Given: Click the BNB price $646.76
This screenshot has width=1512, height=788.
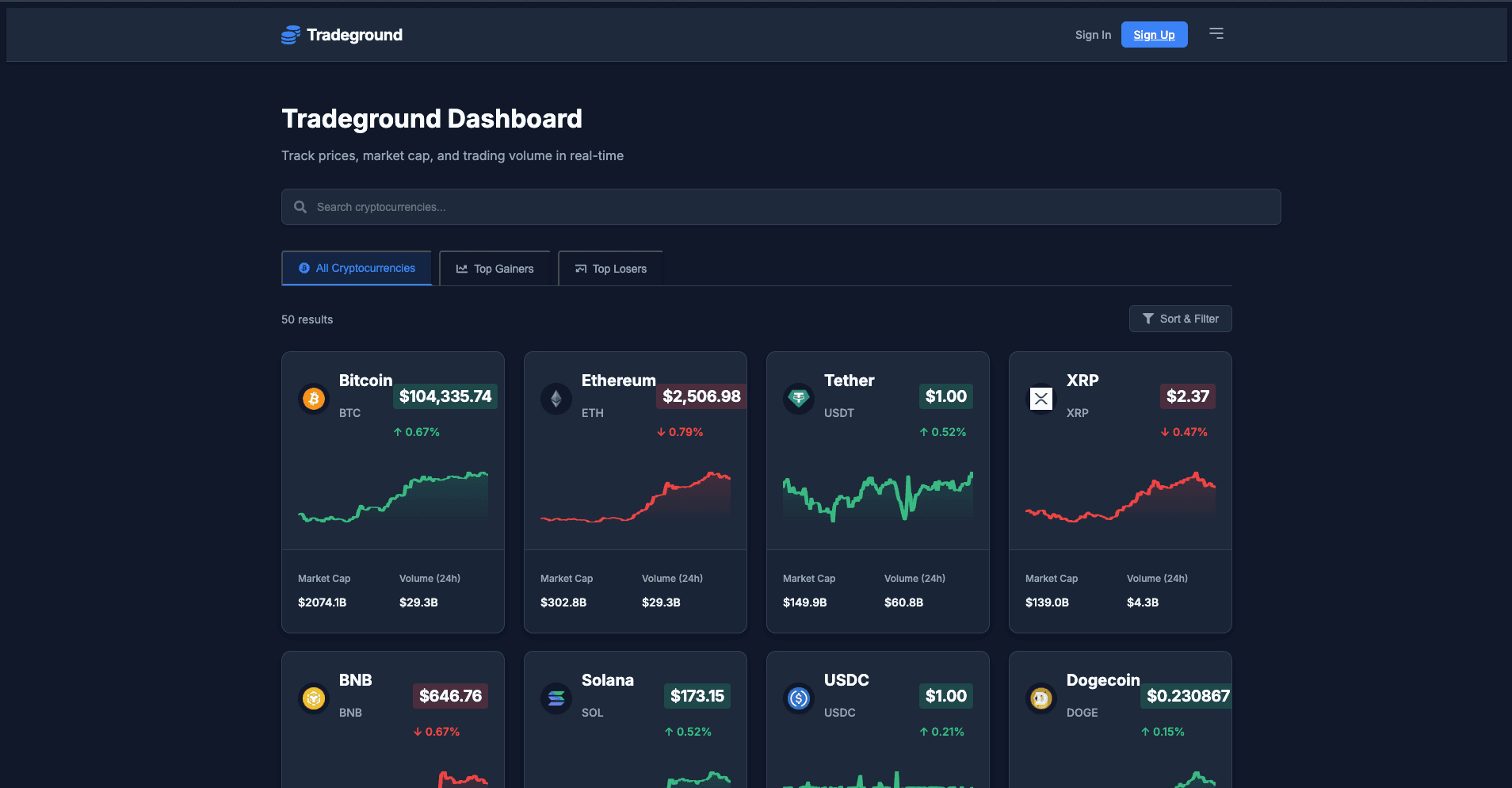Looking at the screenshot, I should tap(450, 696).
